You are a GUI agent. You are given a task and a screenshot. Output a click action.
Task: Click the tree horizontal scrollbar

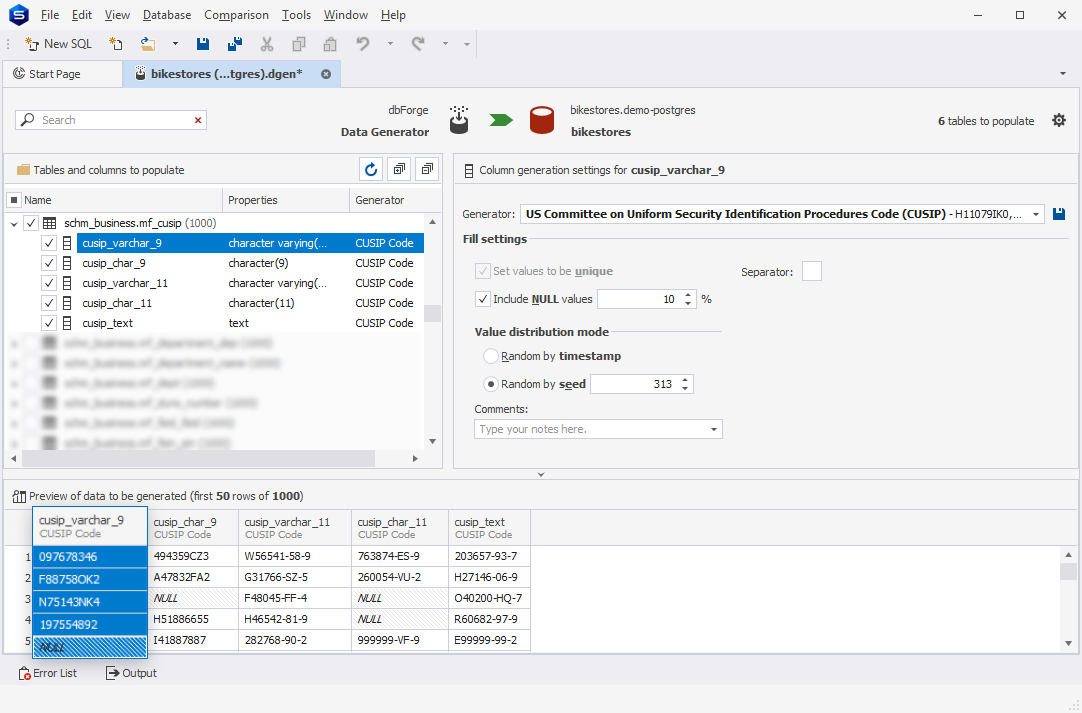199,458
